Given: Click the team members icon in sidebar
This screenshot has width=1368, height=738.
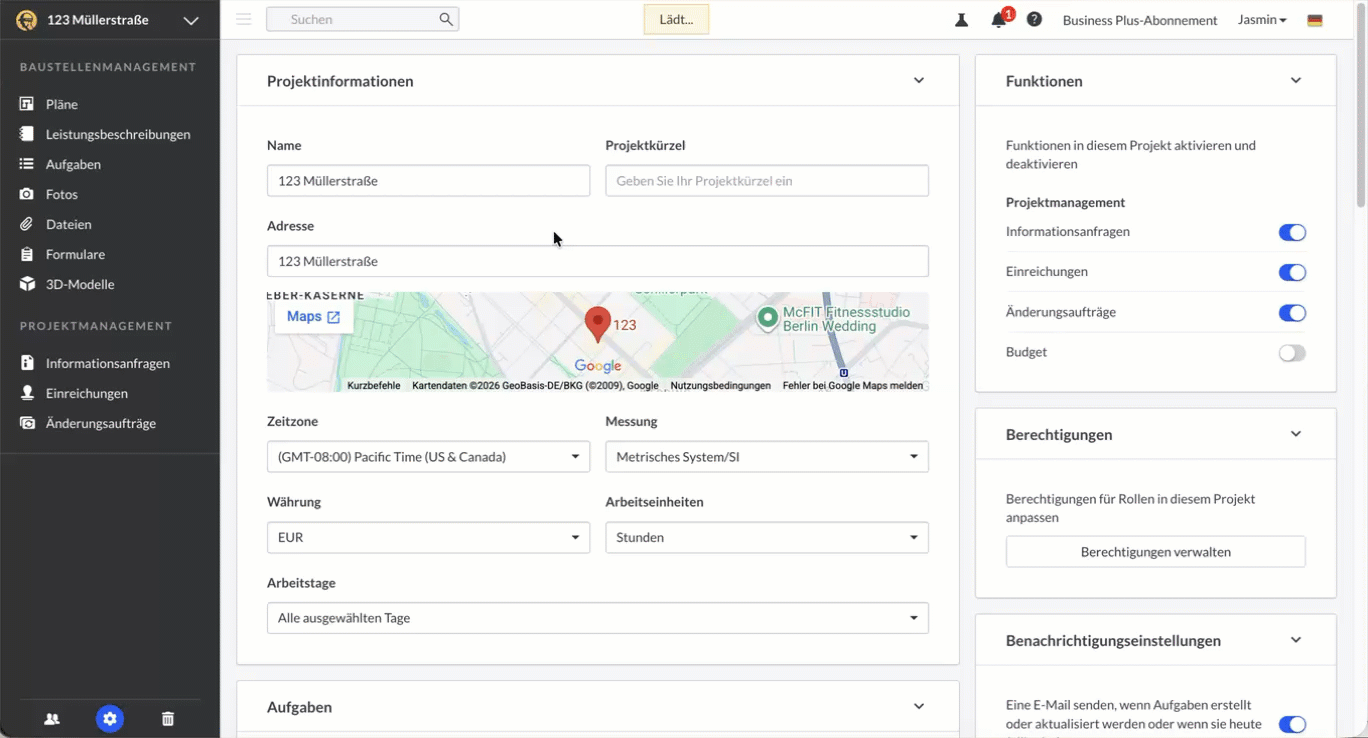Looking at the screenshot, I should point(52,718).
